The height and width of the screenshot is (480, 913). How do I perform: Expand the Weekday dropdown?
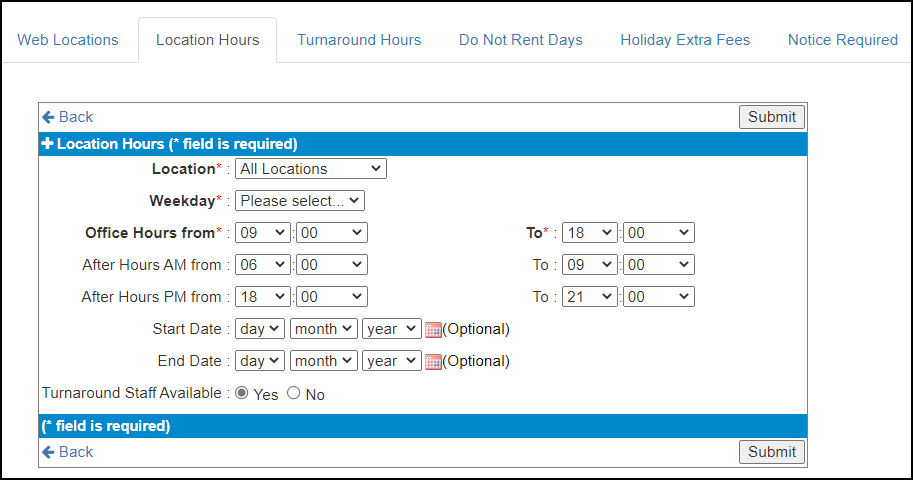tap(300, 201)
